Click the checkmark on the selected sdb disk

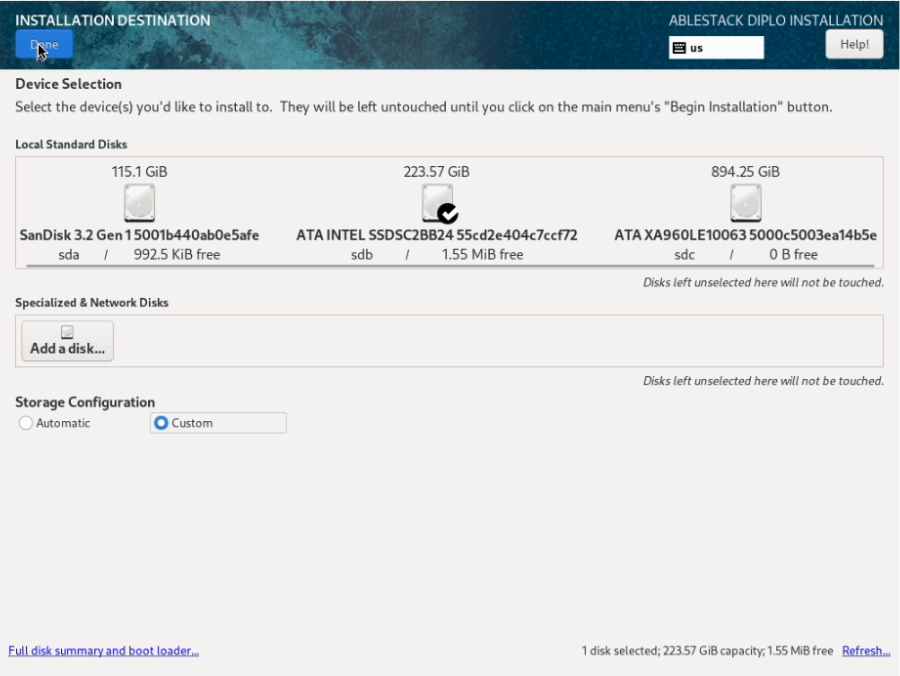point(446,212)
